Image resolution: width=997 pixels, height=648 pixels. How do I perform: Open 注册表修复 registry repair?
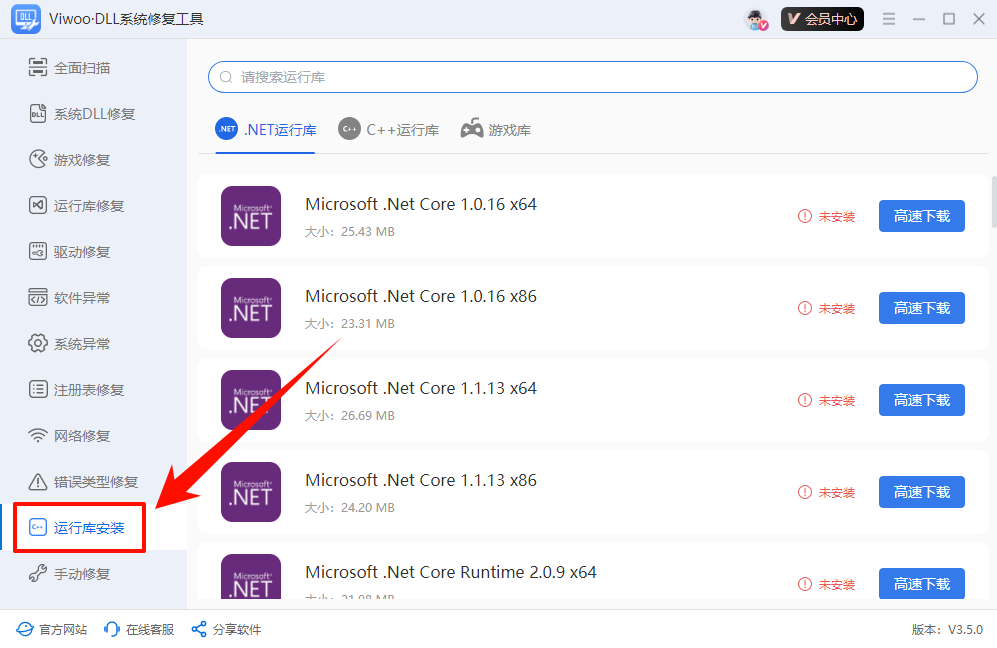[88, 390]
